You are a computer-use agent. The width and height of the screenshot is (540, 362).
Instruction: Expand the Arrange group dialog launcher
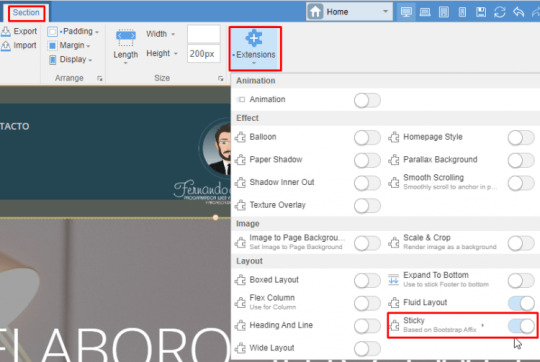[100, 79]
